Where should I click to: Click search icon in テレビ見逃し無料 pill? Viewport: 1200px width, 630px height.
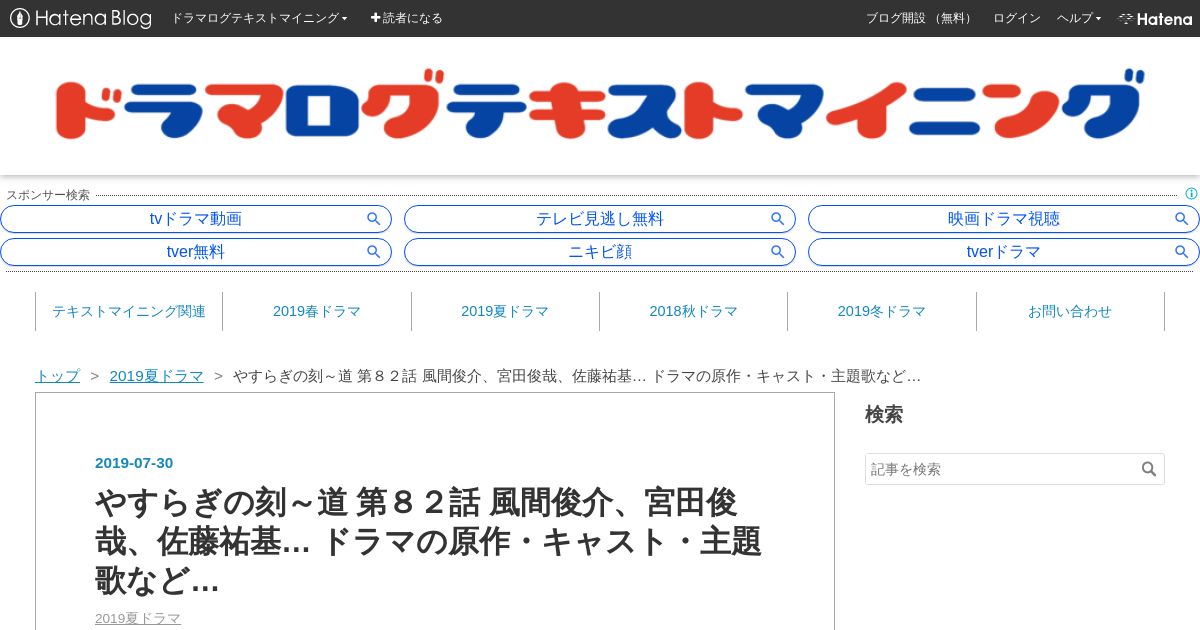[x=778, y=219]
